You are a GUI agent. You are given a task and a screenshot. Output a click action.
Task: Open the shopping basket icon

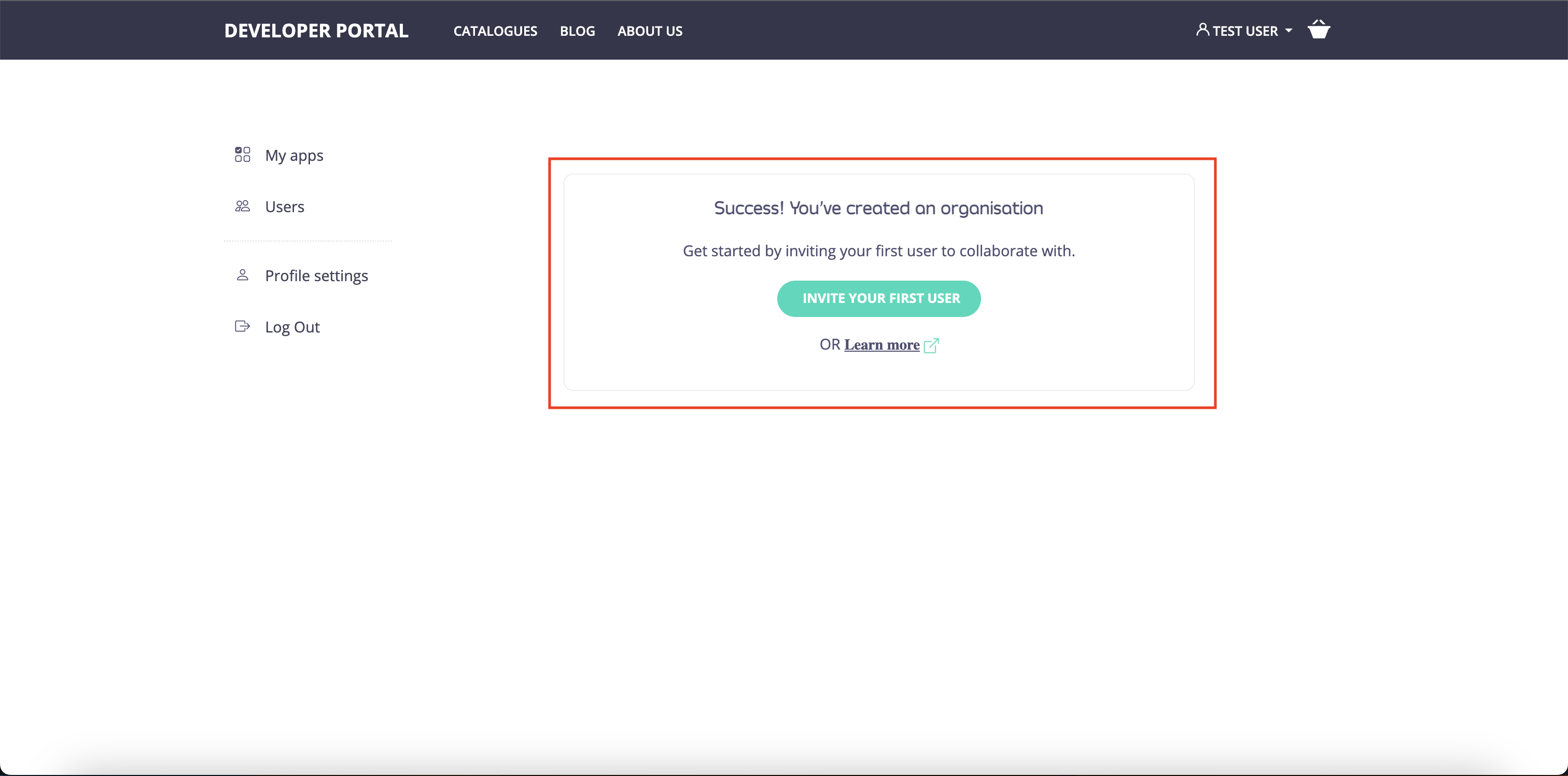tap(1319, 30)
